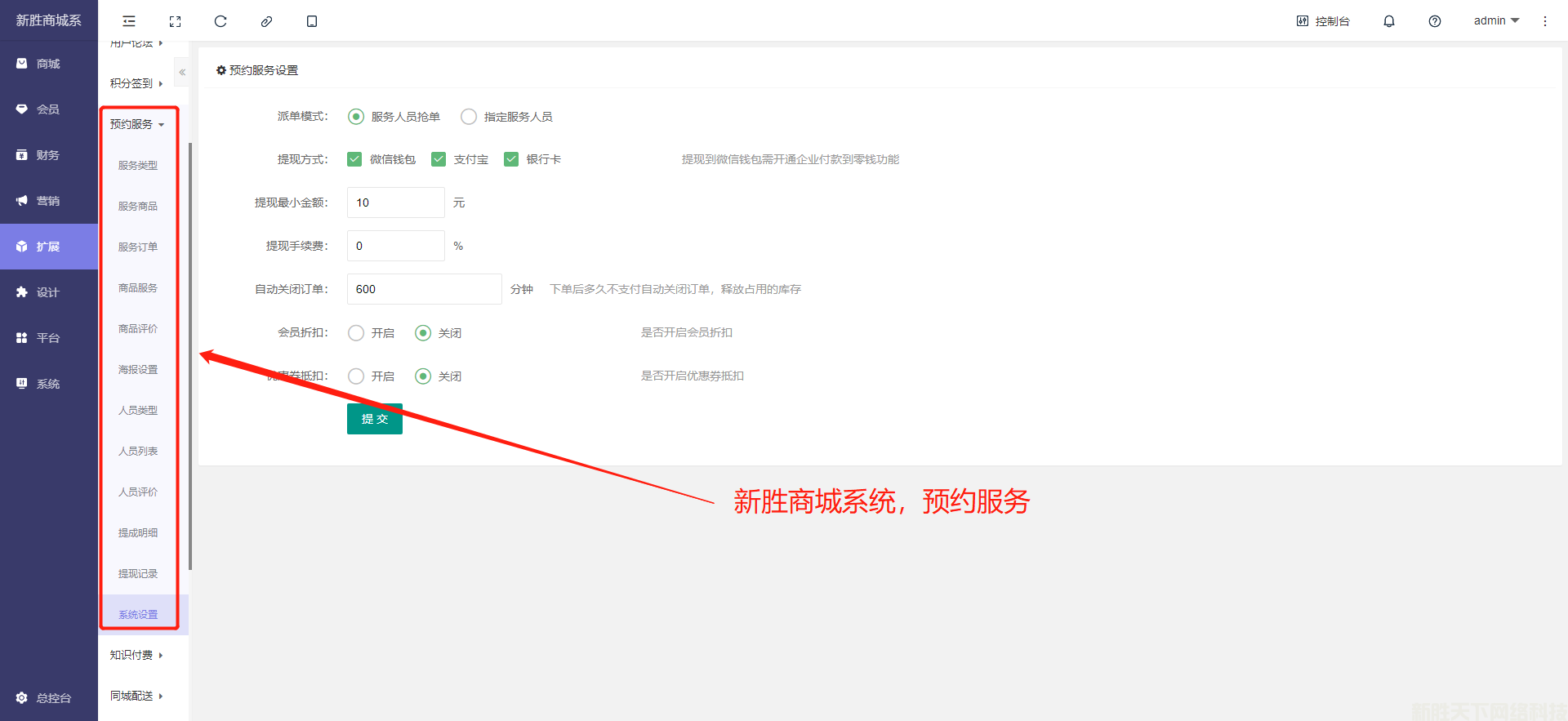Collapse the 预约服务 submenu
Screen dimensions: 1568x721
click(137, 124)
